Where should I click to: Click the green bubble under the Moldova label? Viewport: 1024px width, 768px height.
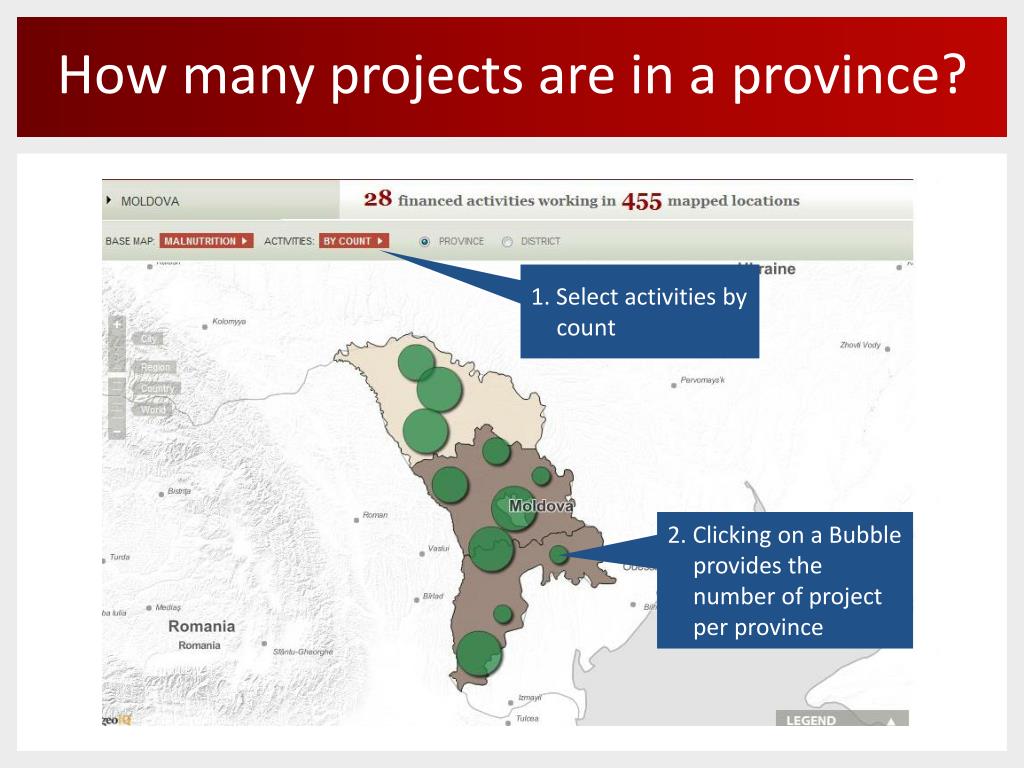click(x=513, y=508)
